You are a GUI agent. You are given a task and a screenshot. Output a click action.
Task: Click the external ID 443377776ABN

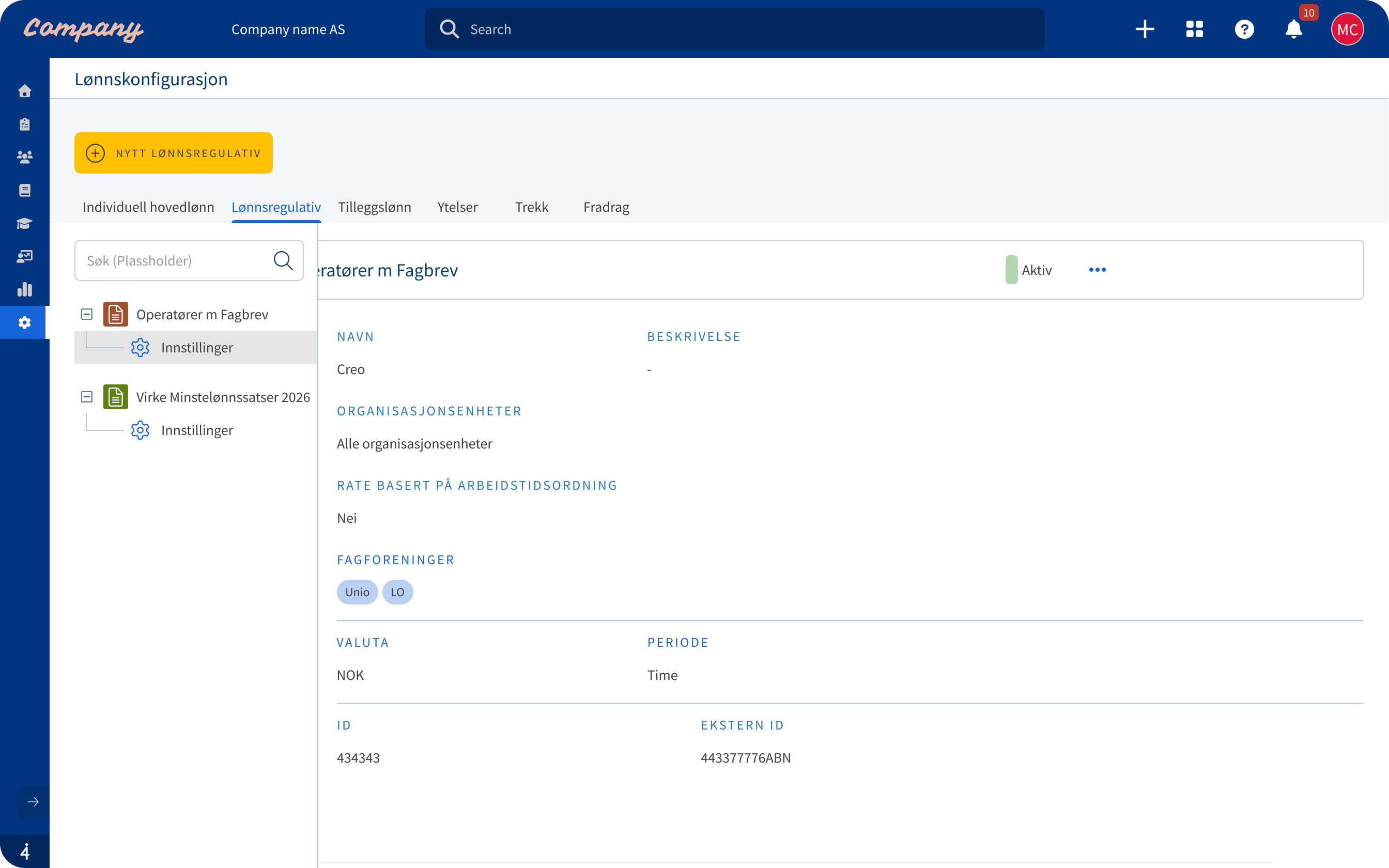click(x=746, y=758)
